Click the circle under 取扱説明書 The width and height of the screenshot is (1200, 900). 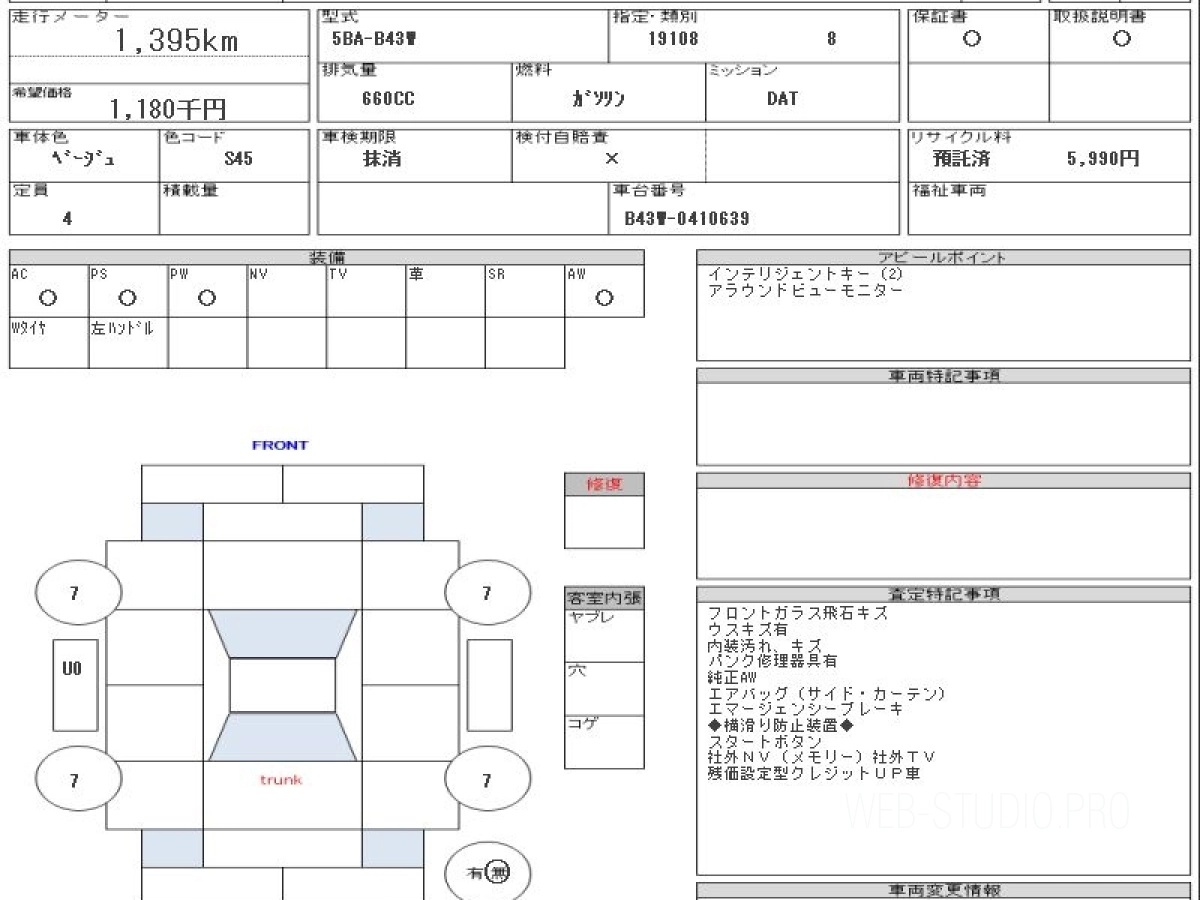1122,39
